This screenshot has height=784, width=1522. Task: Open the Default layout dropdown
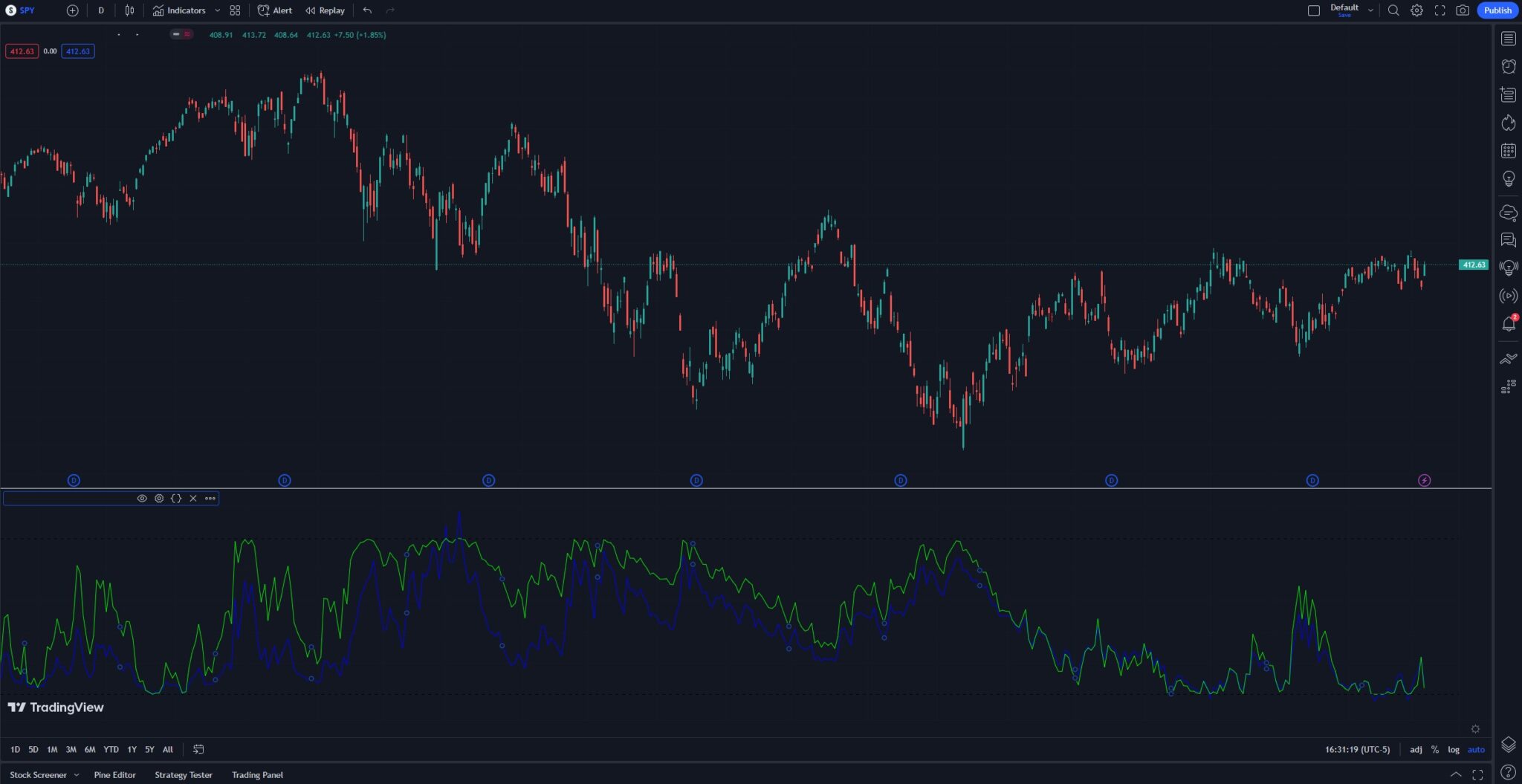point(1347,8)
